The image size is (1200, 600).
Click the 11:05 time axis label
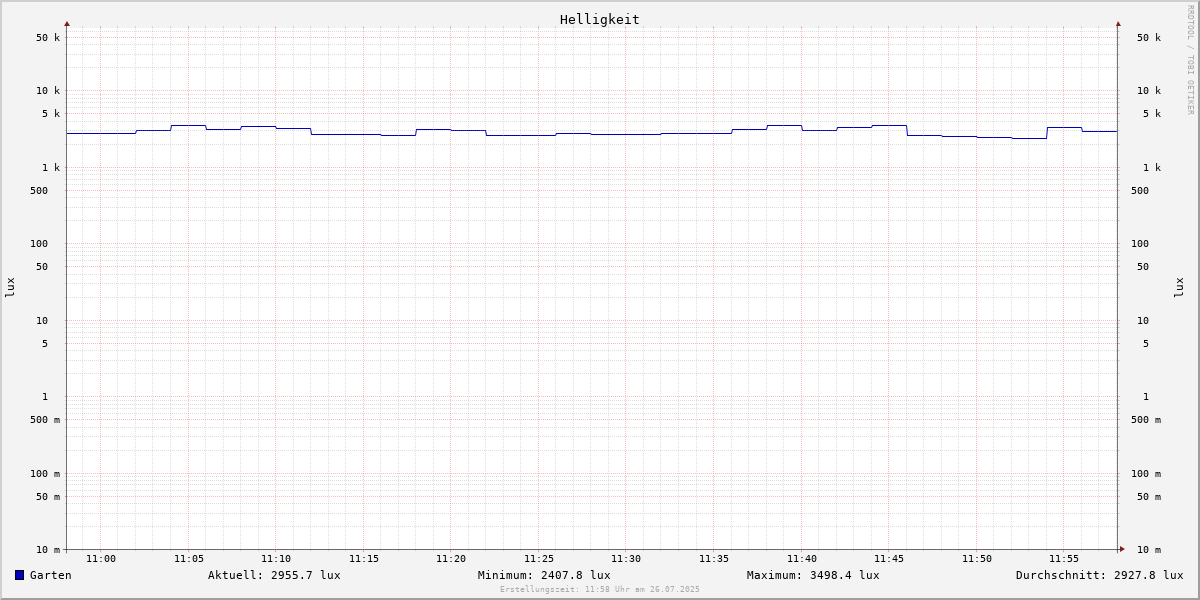click(189, 559)
